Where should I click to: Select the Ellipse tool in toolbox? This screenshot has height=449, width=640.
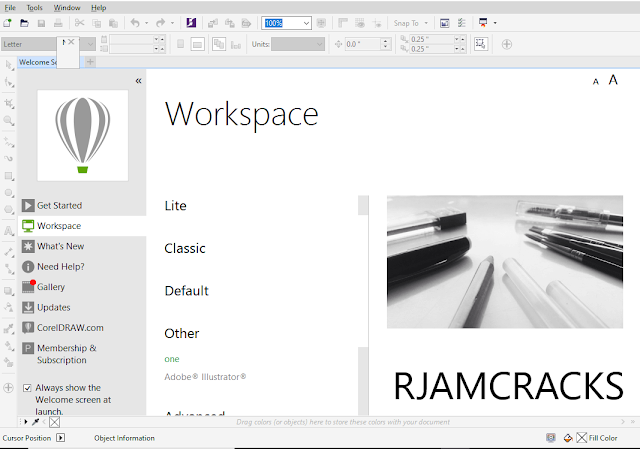(9, 193)
